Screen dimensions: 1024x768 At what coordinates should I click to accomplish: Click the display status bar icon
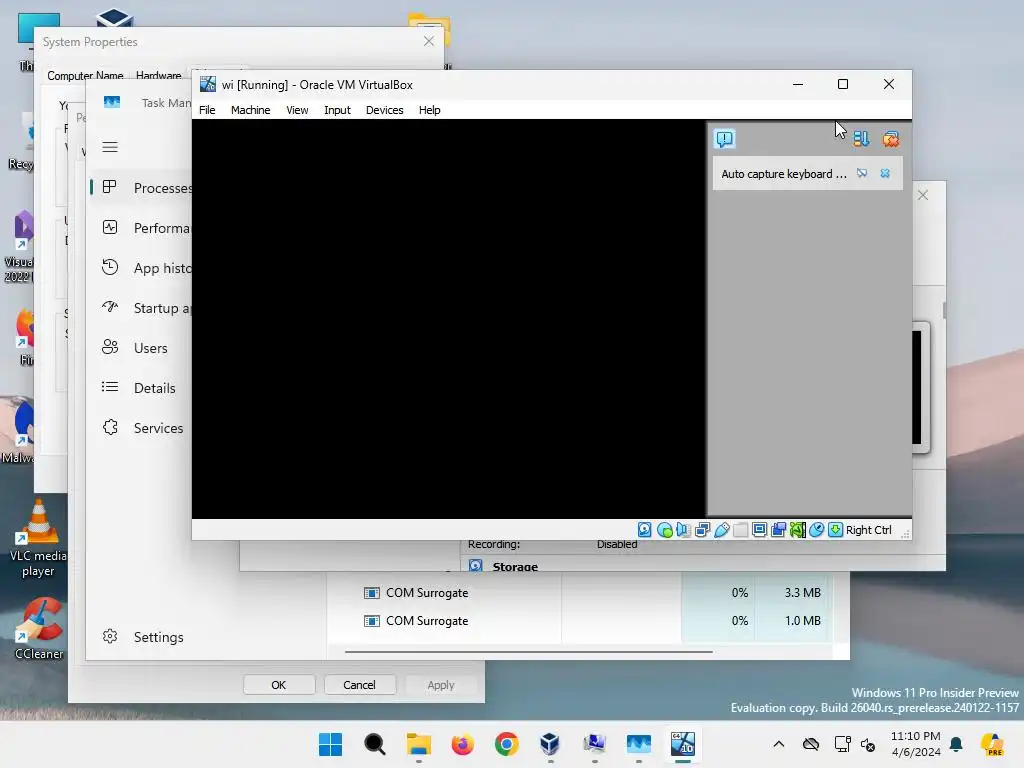click(759, 530)
